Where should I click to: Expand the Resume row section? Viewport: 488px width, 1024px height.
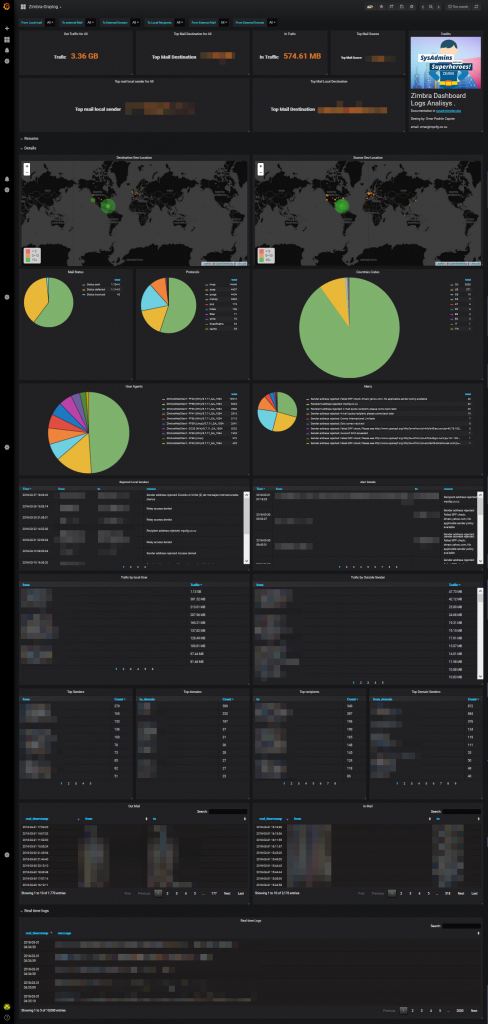(x=29, y=139)
